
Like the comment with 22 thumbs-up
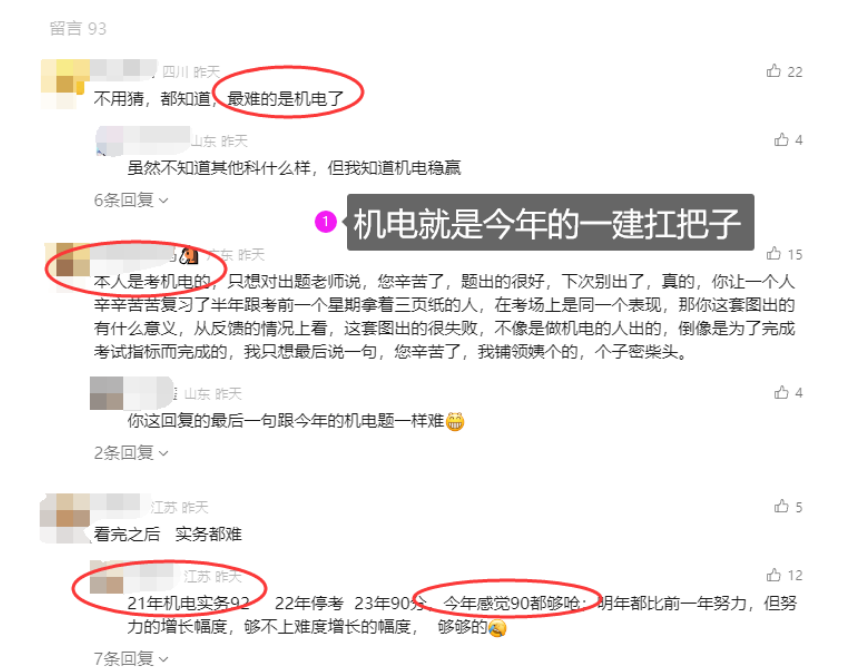[x=773, y=71]
